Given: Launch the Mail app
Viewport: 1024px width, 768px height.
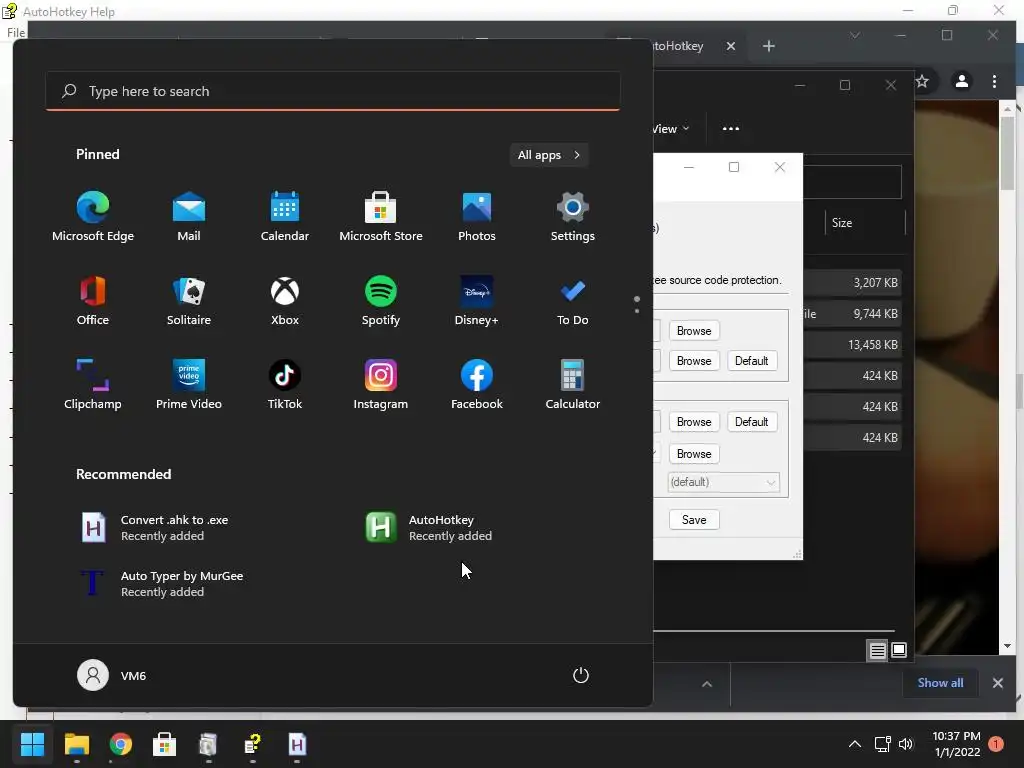Looking at the screenshot, I should click(x=189, y=217).
